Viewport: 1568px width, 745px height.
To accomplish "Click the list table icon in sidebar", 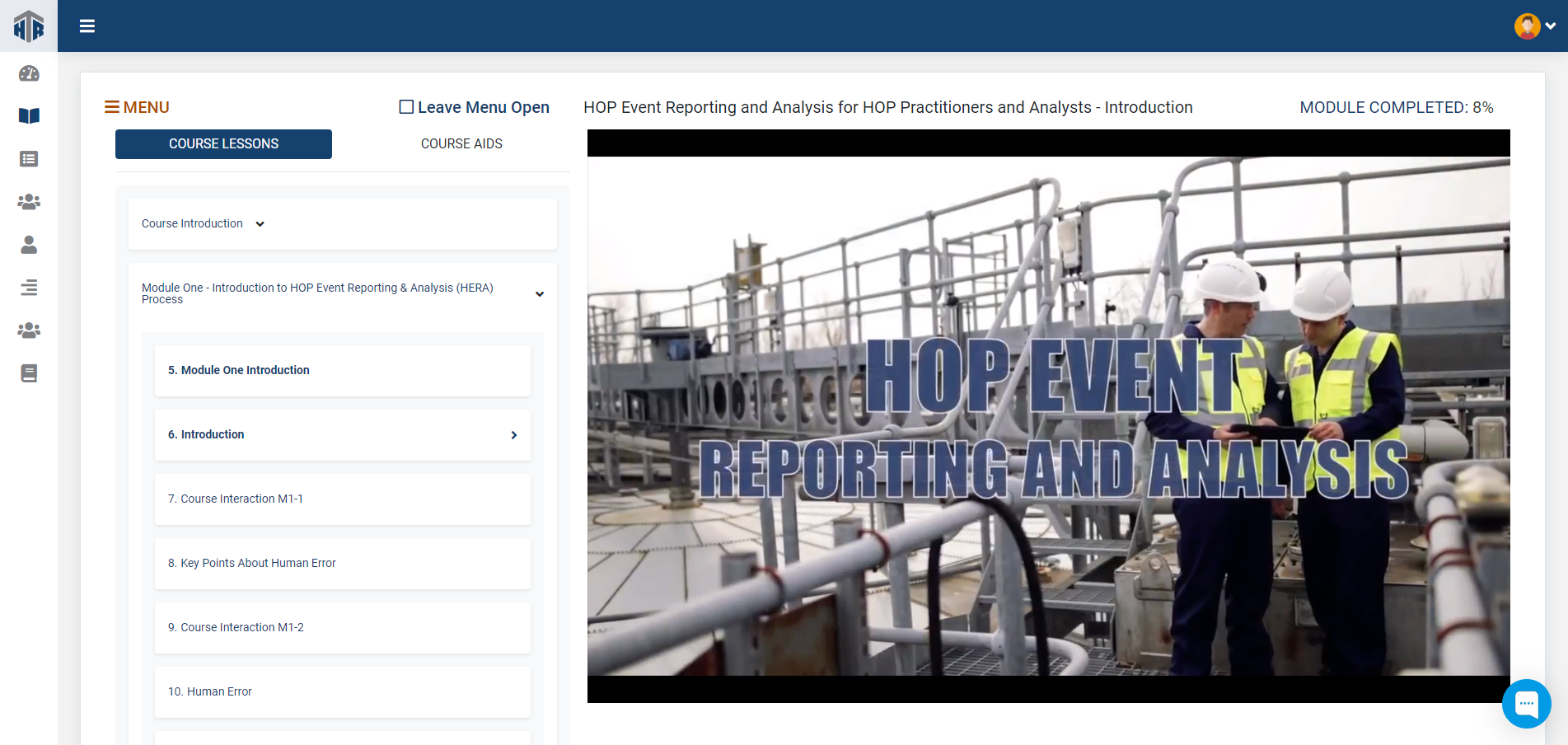I will point(29,159).
